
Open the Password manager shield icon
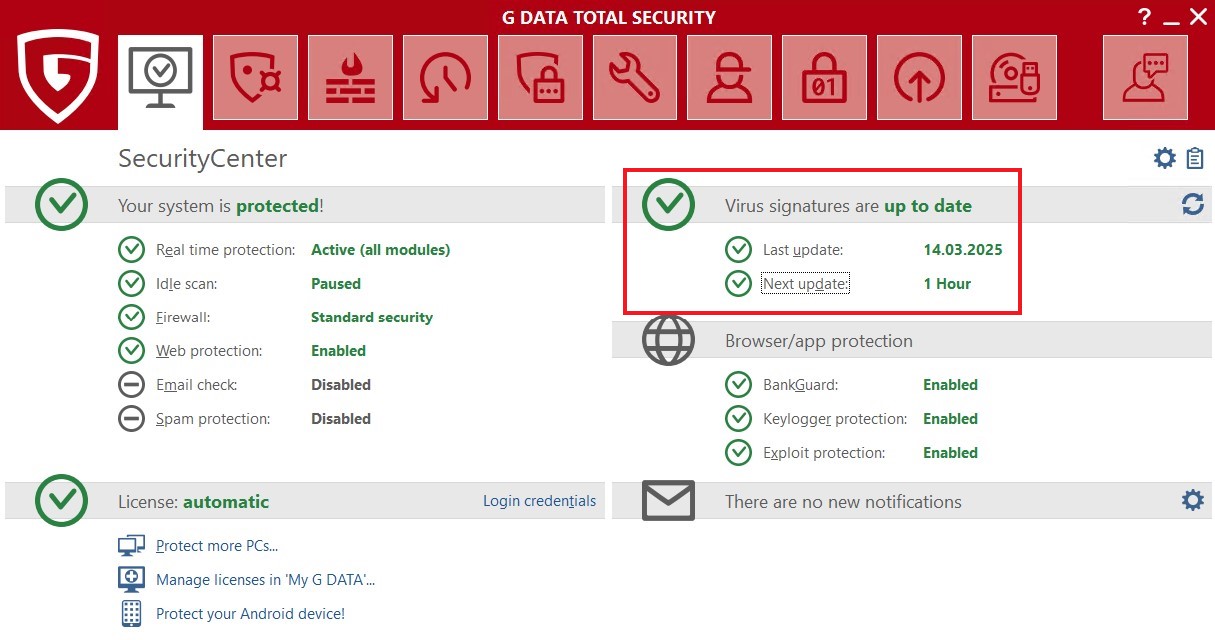540,78
